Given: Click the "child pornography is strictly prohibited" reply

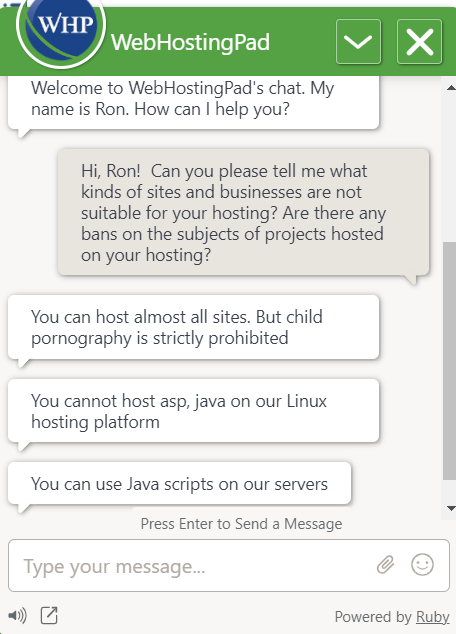Looking at the screenshot, I should (193, 327).
